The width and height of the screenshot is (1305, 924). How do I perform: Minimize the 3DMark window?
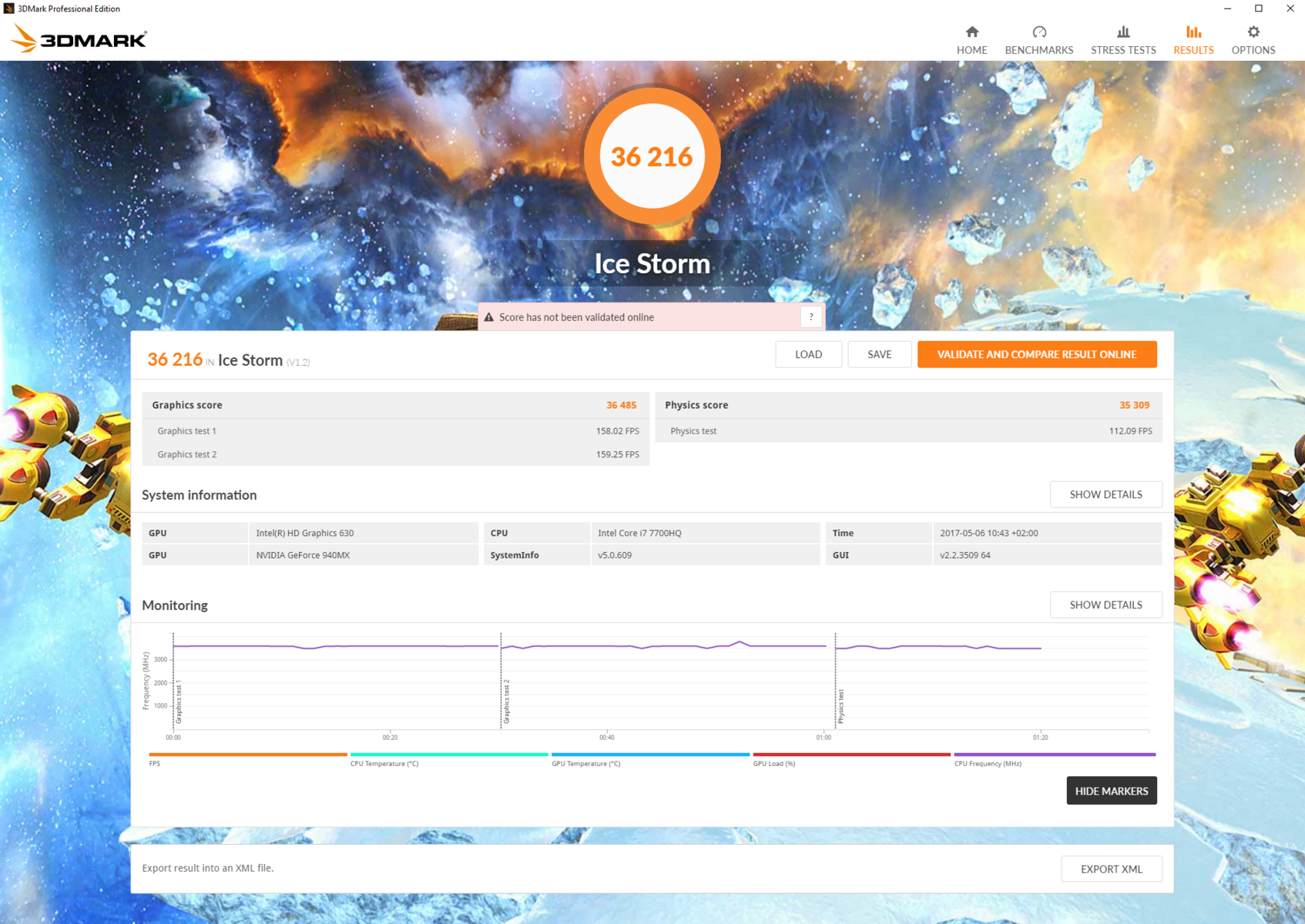click(1227, 8)
